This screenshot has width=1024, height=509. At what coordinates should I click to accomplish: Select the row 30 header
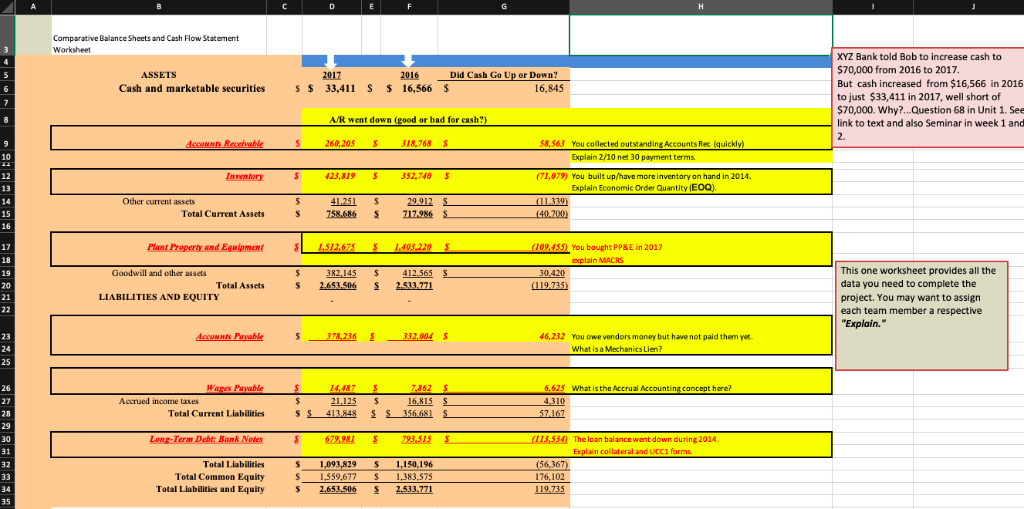pos(7,438)
